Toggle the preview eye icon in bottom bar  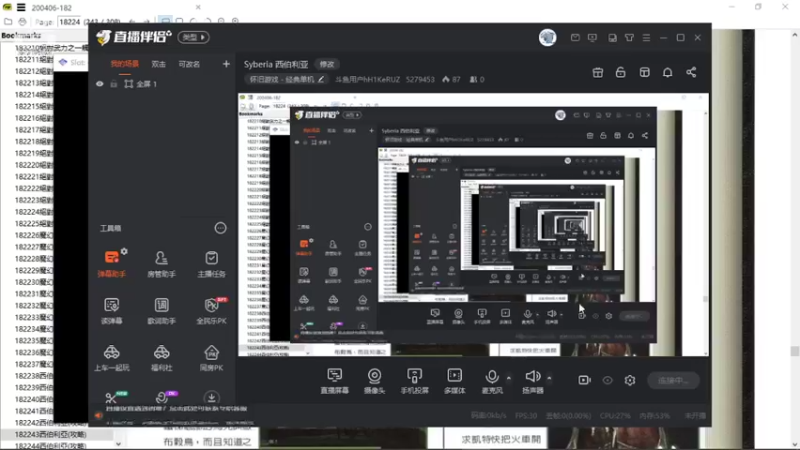click(x=607, y=380)
